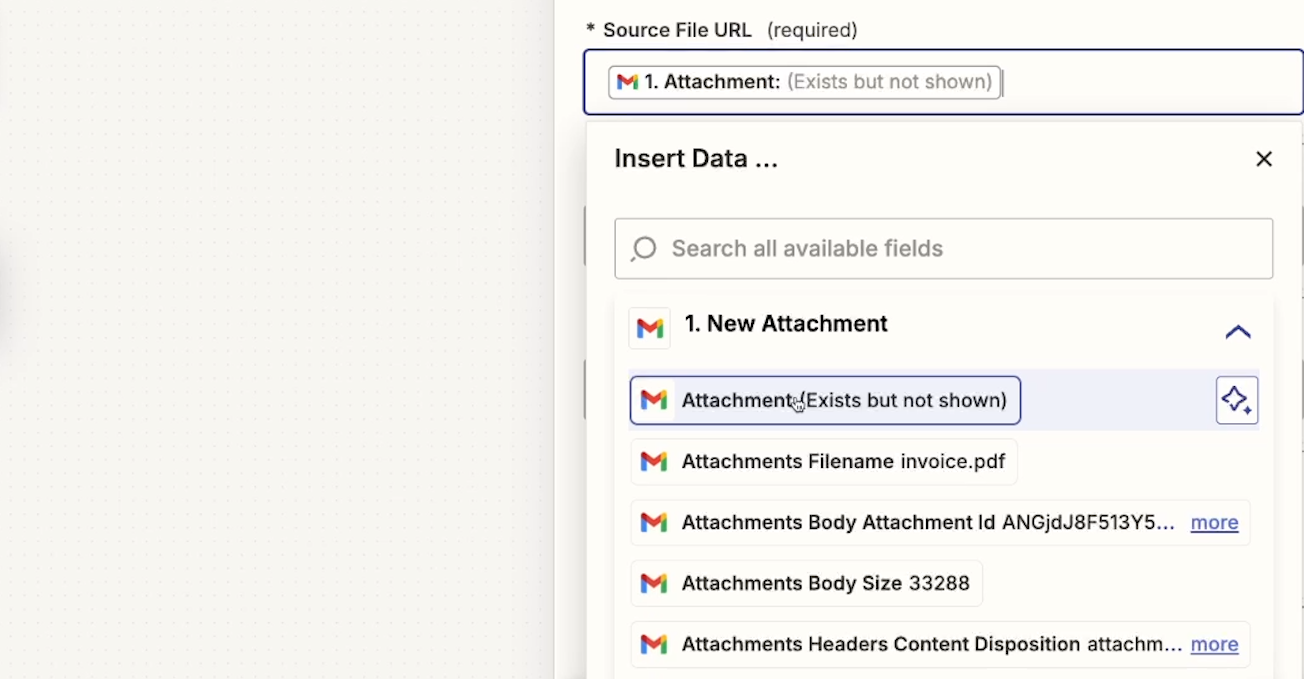
Task: Select Attachments Headers Content Disposition field
Action: pyautogui.click(x=940, y=644)
